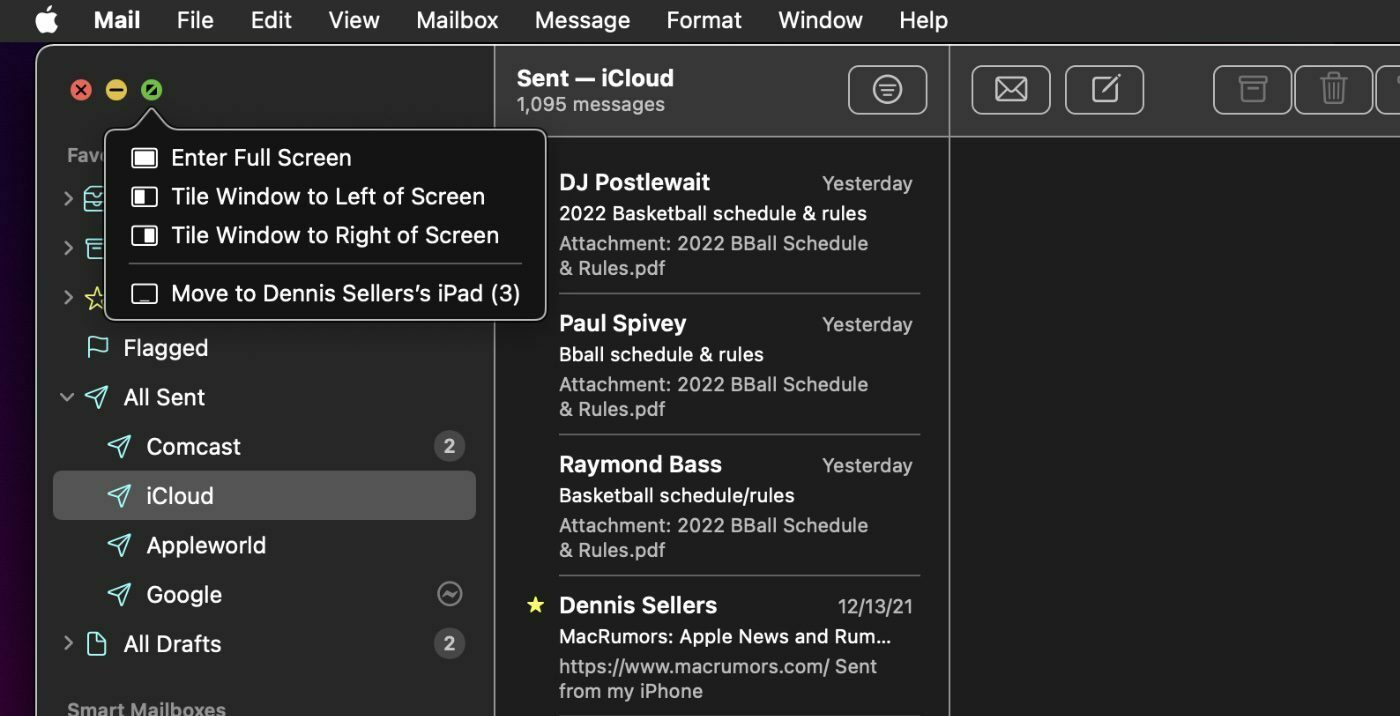Open the File menu

pos(195,20)
